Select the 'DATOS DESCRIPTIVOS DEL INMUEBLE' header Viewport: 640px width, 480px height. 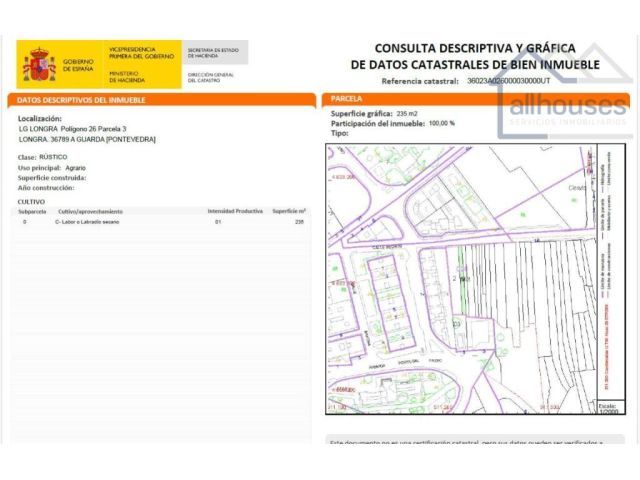click(x=81, y=100)
